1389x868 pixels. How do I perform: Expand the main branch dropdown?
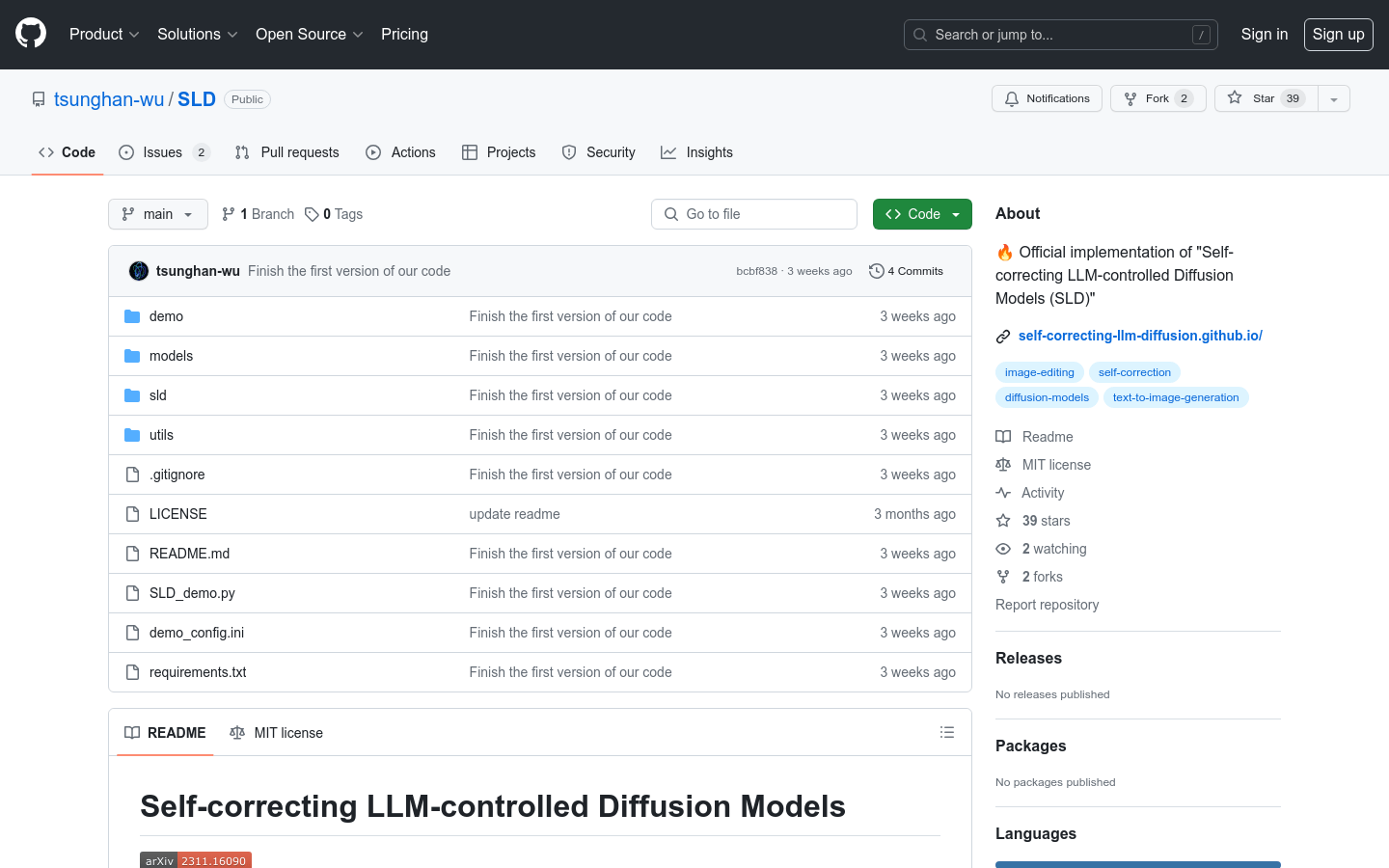click(x=157, y=213)
